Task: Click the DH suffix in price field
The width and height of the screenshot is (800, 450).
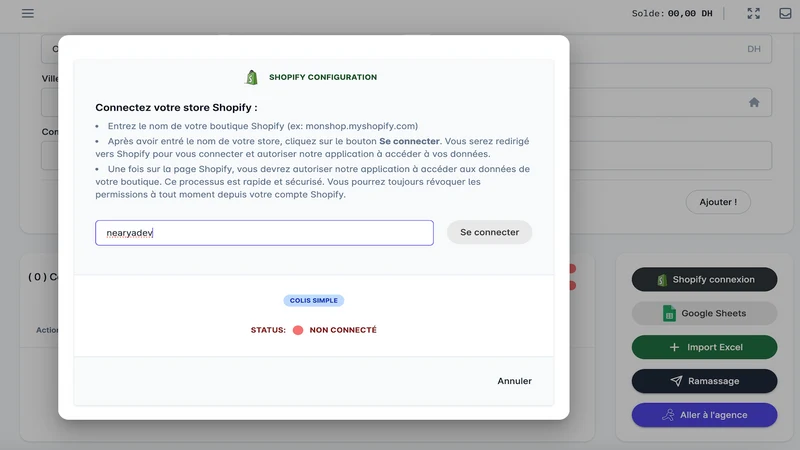Action: click(754, 49)
